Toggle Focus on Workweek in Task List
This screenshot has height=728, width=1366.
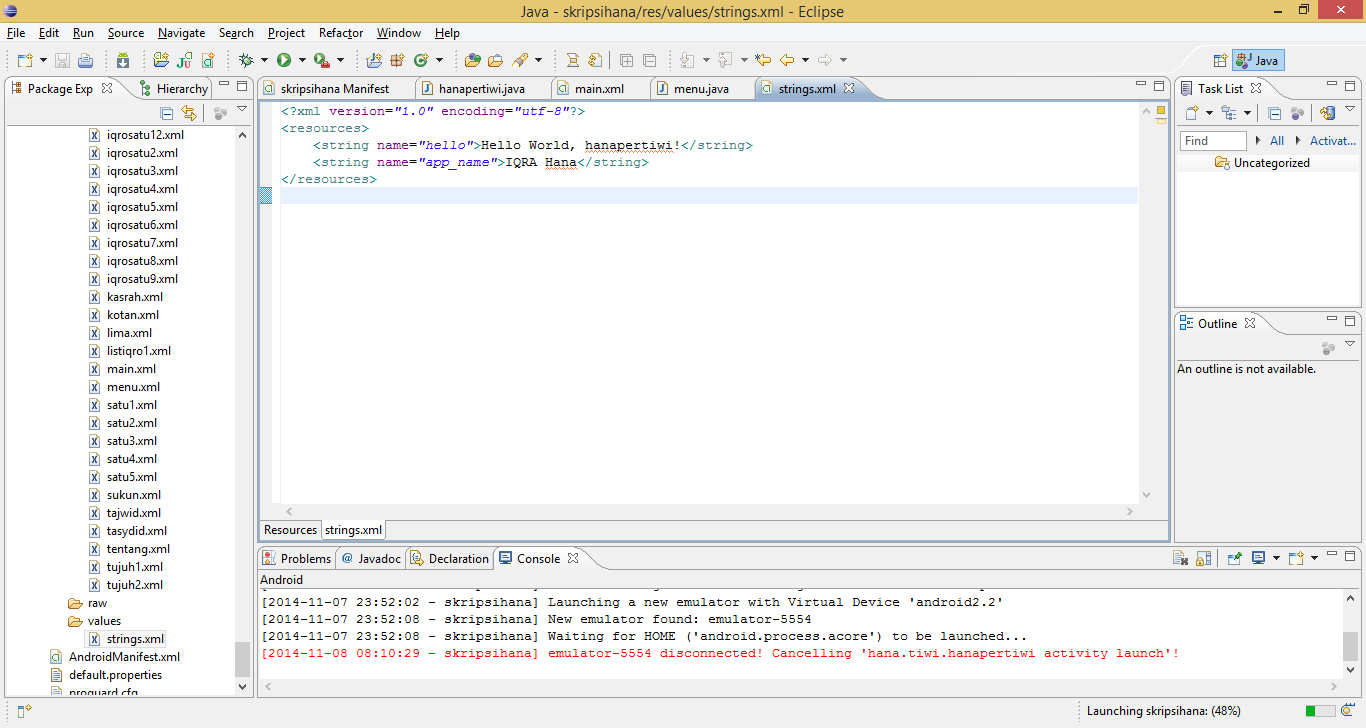1297,113
